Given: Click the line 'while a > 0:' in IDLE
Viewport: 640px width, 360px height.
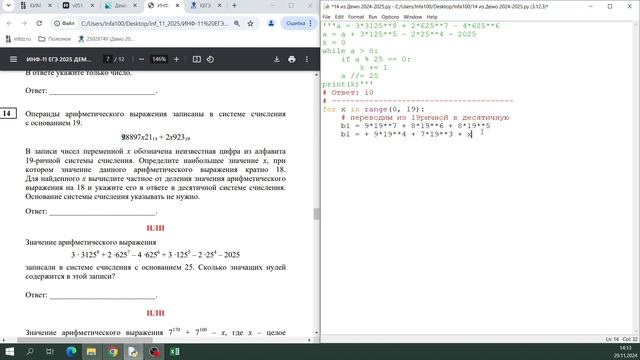Looking at the screenshot, I should pos(350,51).
